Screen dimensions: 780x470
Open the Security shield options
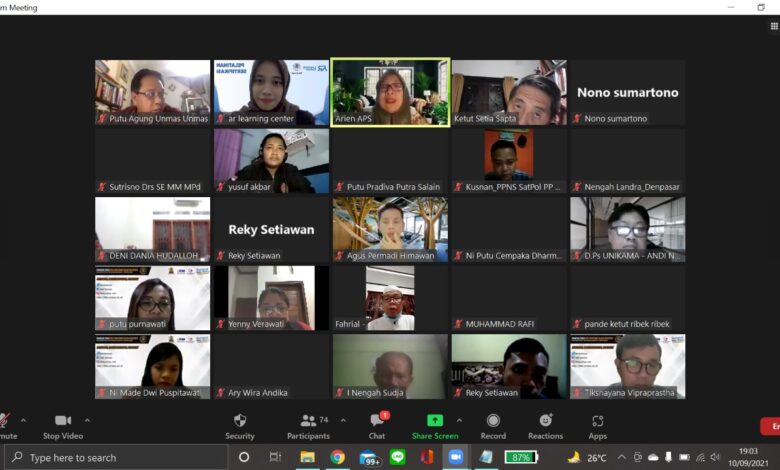pos(239,425)
